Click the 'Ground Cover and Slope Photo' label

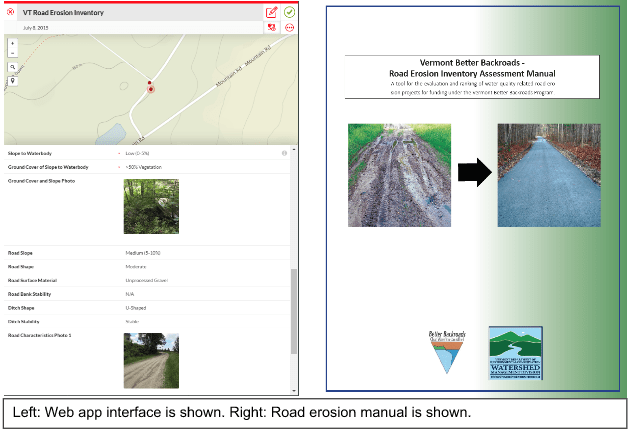(42, 181)
